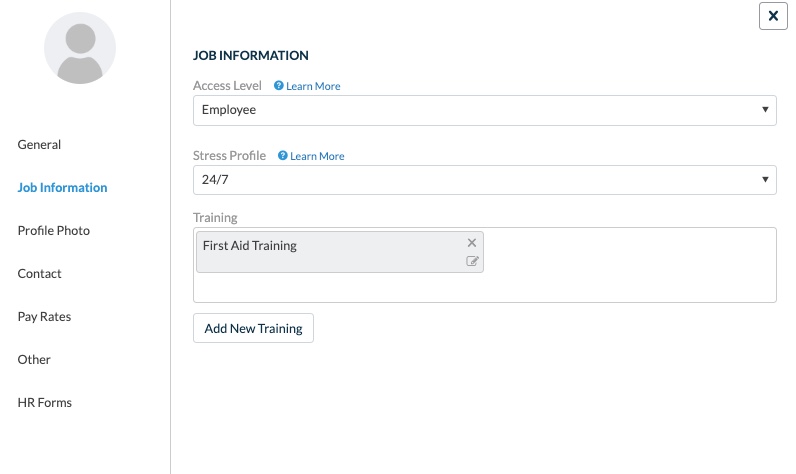The height and width of the screenshot is (474, 796).
Task: Click the help icon beside Stress Profile
Action: pos(282,155)
